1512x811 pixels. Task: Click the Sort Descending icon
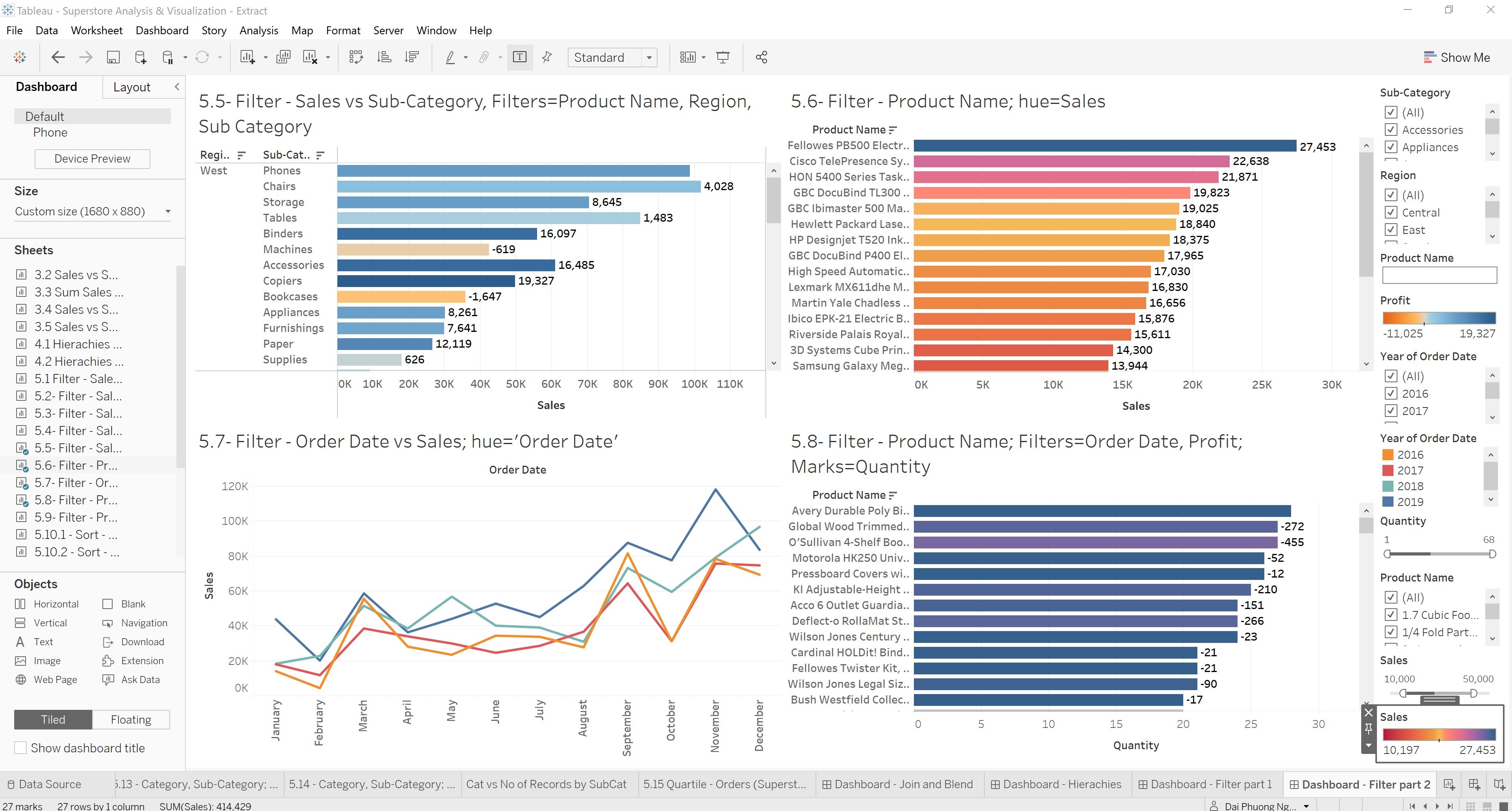pyautogui.click(x=412, y=57)
